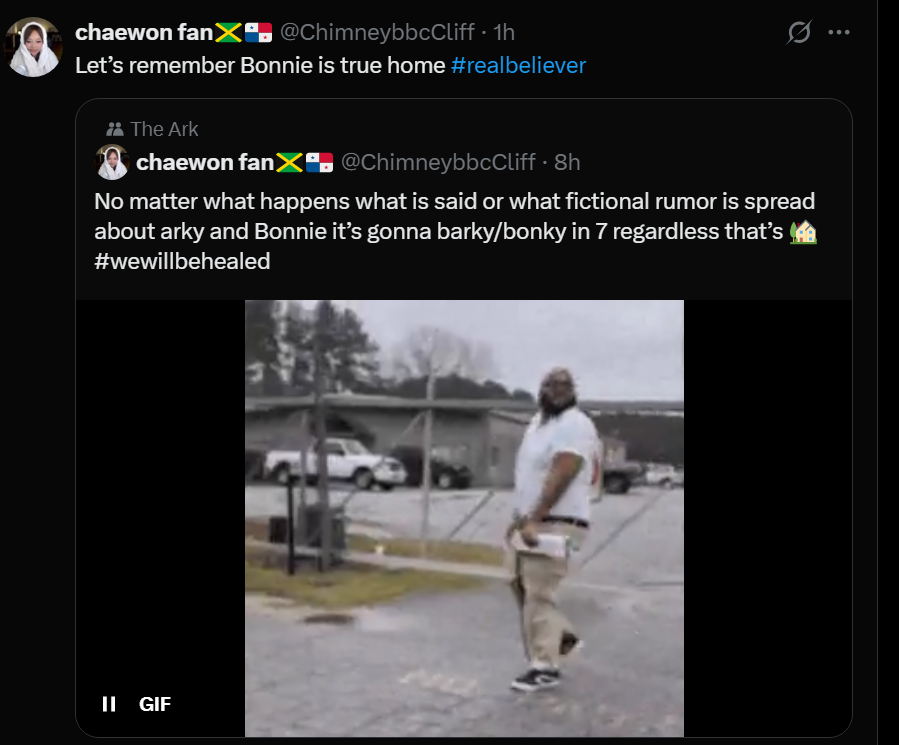Viewport: 899px width, 745px height.
Task: Click the GIF label badge
Action: 155,704
